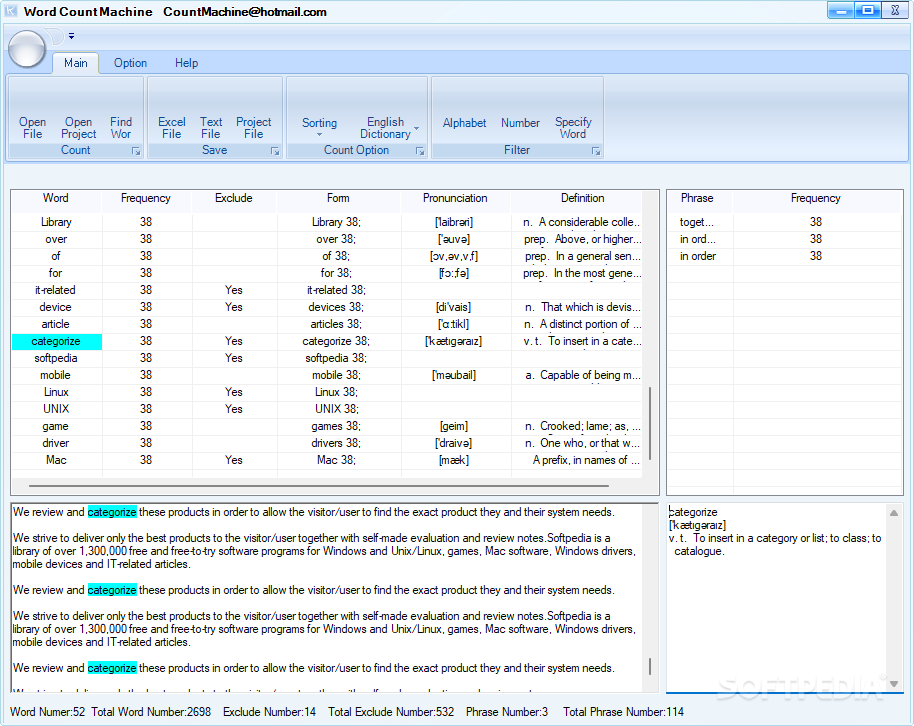Image resolution: width=914 pixels, height=726 pixels.
Task: Select the 'article' word entry
Action: click(x=56, y=324)
